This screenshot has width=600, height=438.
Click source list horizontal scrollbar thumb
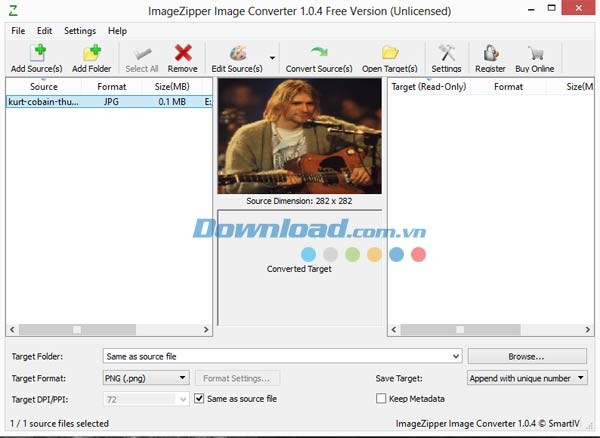click(x=77, y=329)
